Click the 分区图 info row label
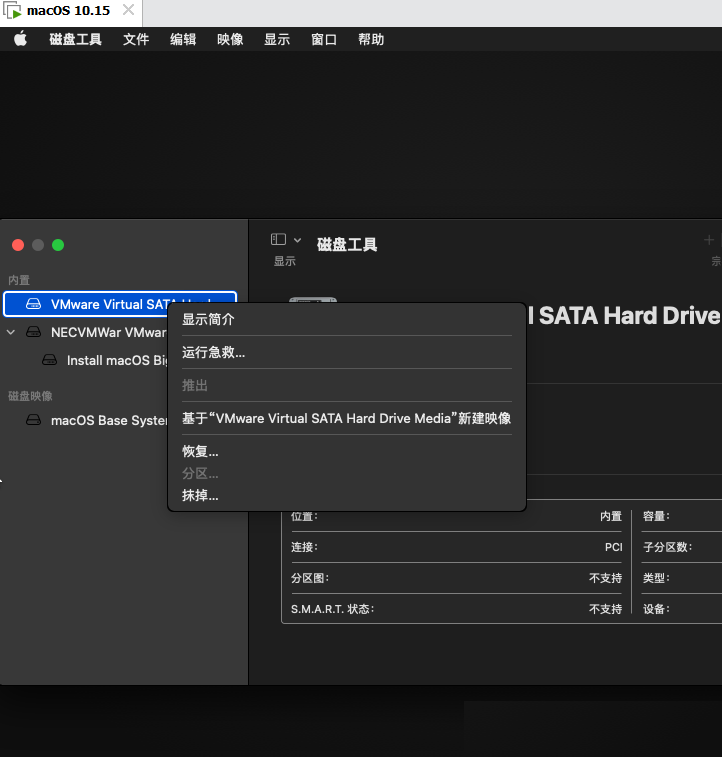This screenshot has width=722, height=757. [x=310, y=578]
